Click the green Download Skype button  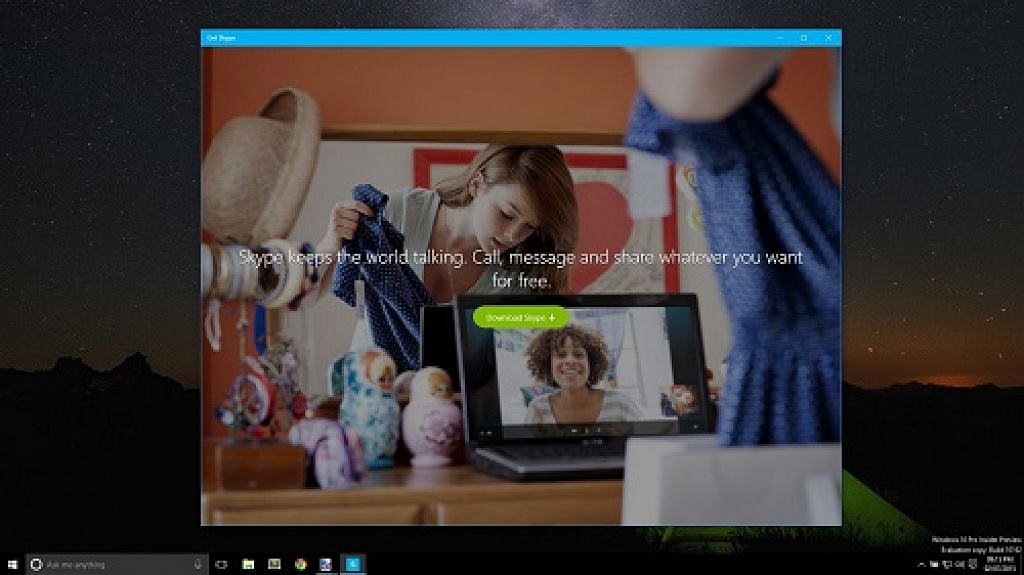(x=520, y=317)
